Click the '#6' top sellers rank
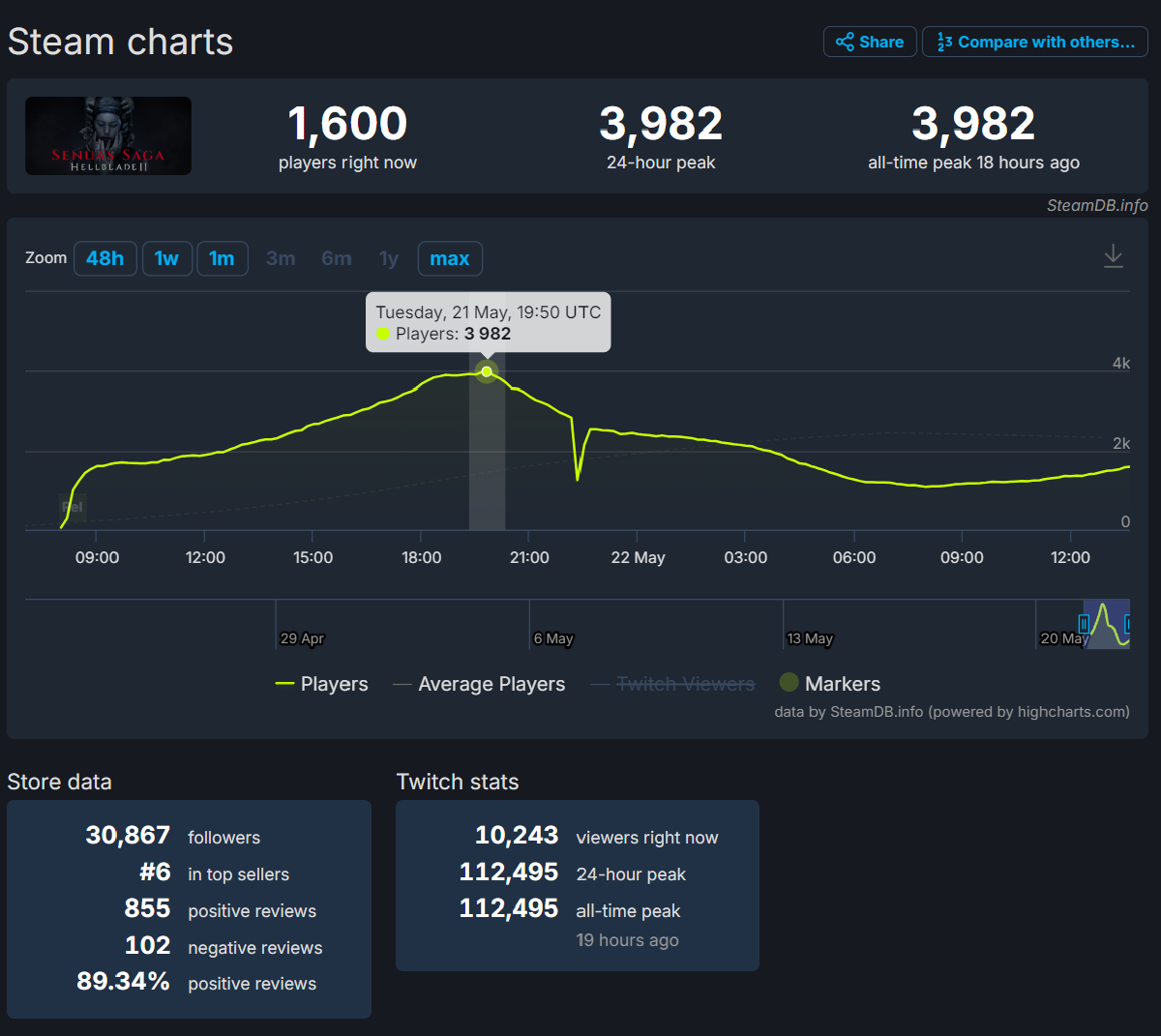This screenshot has width=1161, height=1036. pyautogui.click(x=155, y=872)
